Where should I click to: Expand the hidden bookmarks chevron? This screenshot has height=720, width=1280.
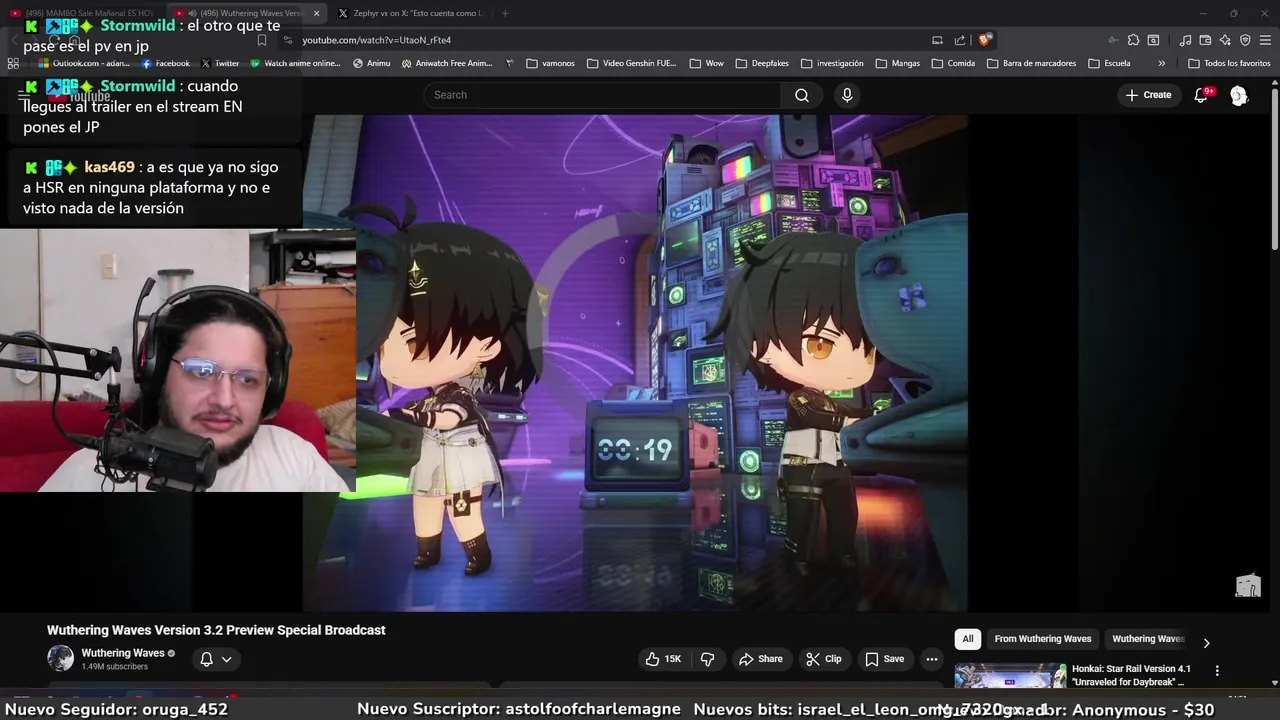click(x=1161, y=63)
